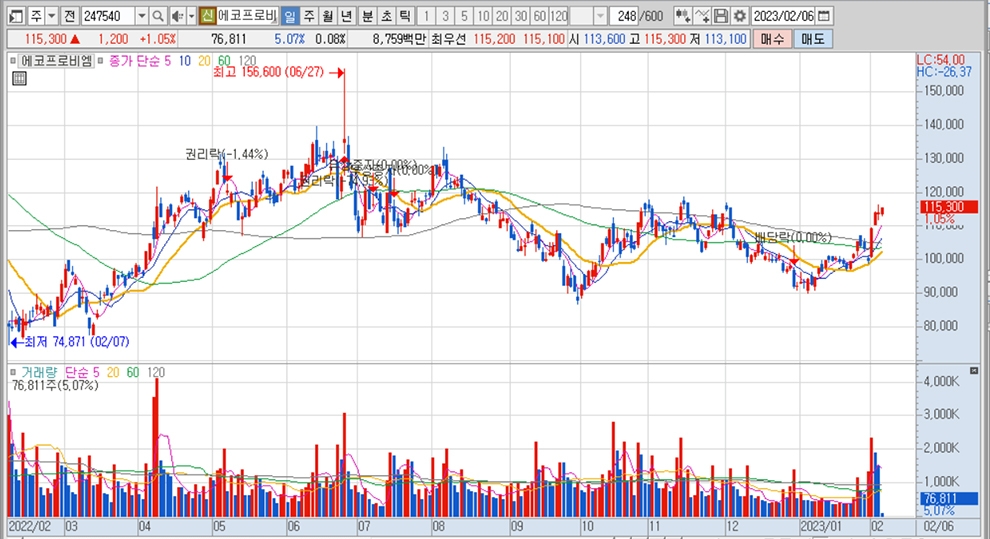Viewport: 990px width, 539px height.
Task: Click the 배당락(0.00%) event label
Action: point(793,237)
